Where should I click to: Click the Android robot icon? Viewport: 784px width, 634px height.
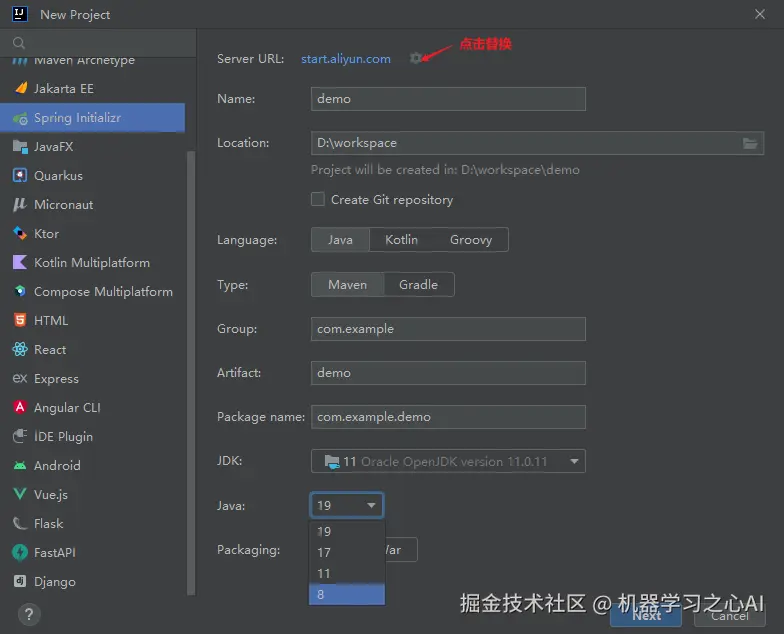[x=20, y=466]
